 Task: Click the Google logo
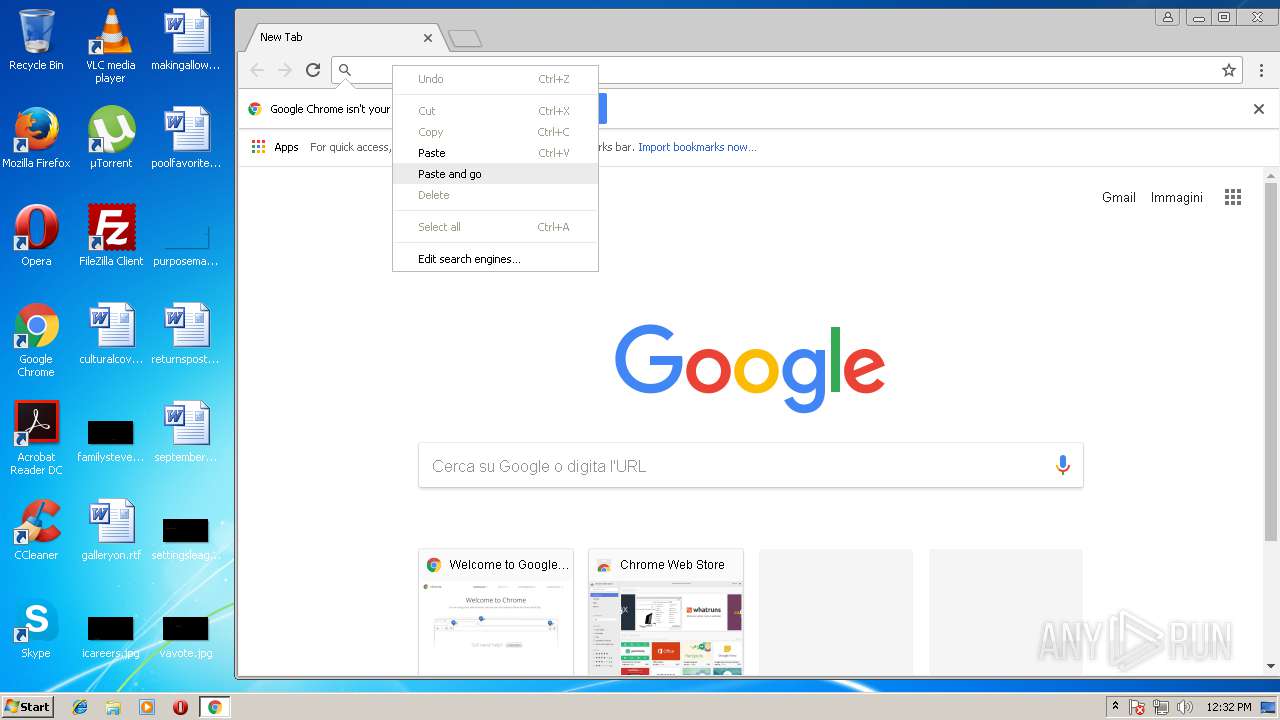click(750, 368)
